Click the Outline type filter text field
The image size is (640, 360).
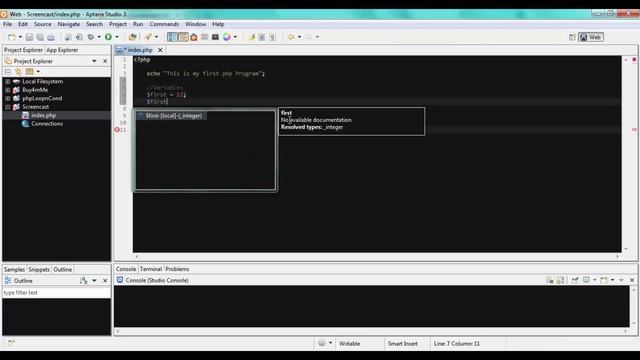click(x=56, y=293)
